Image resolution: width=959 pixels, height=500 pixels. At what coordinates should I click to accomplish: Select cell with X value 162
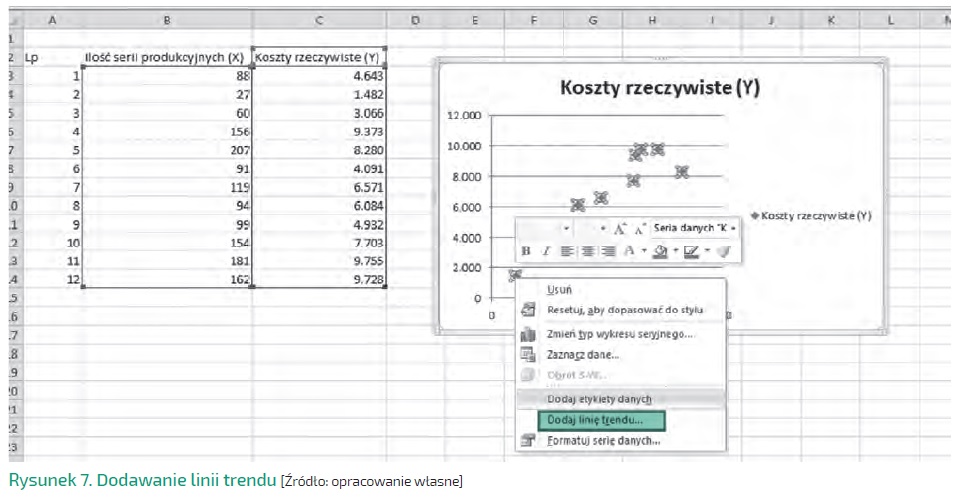tap(167, 279)
